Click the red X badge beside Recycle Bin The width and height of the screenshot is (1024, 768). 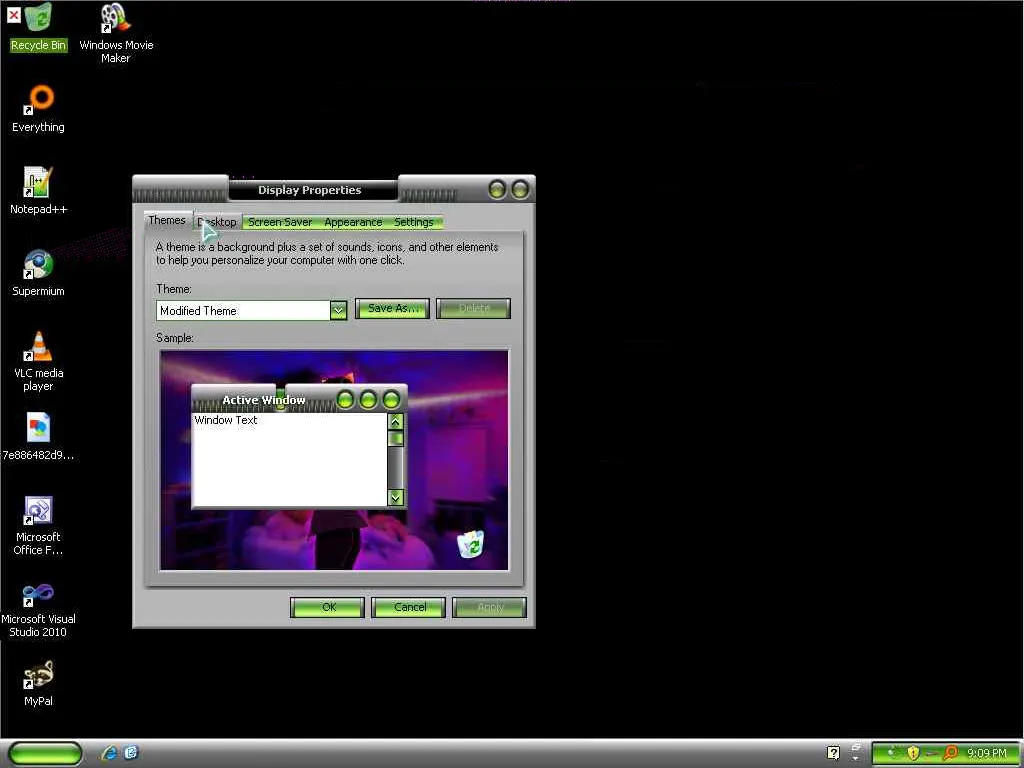coord(13,14)
